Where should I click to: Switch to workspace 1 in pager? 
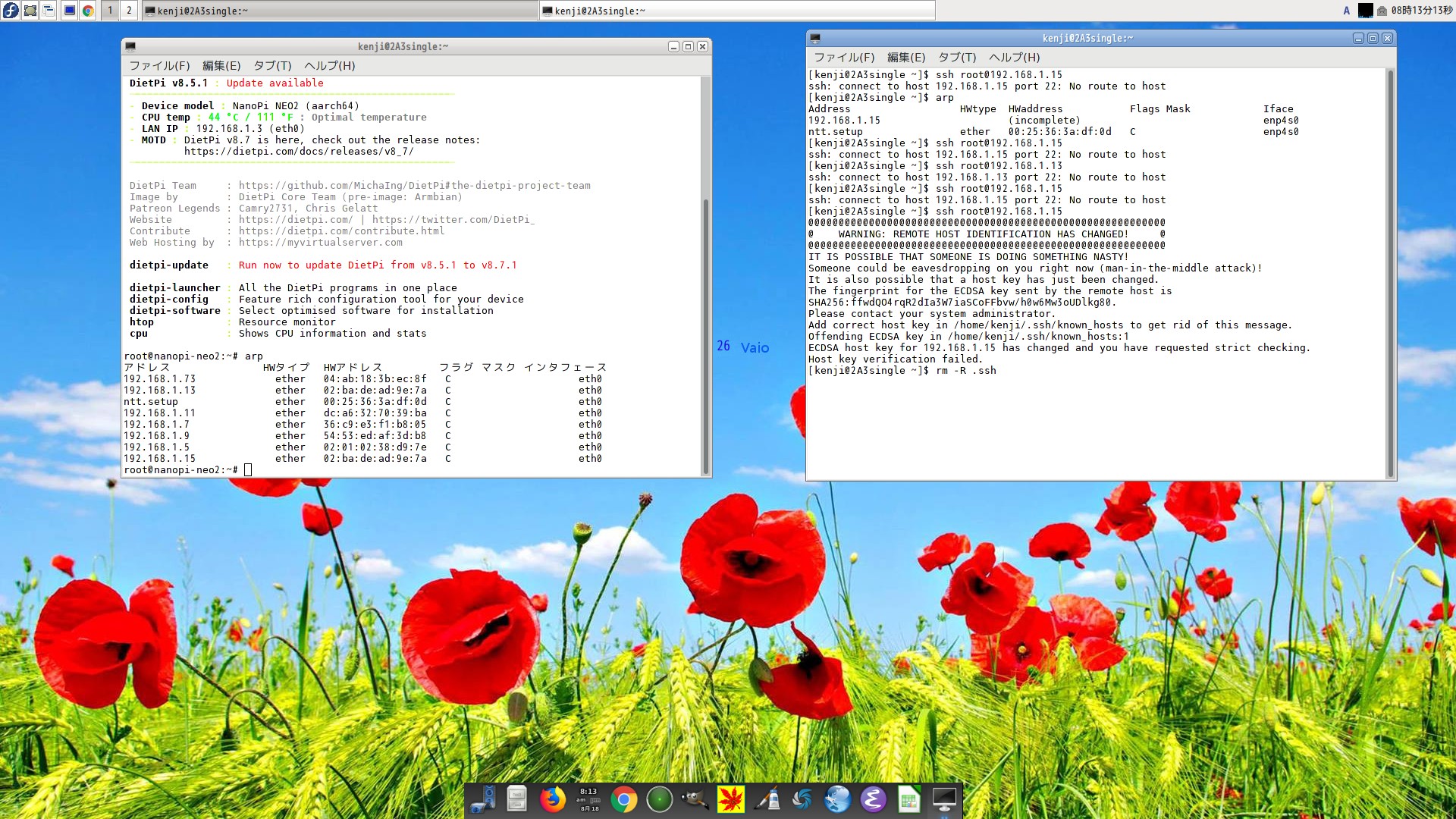(x=110, y=11)
